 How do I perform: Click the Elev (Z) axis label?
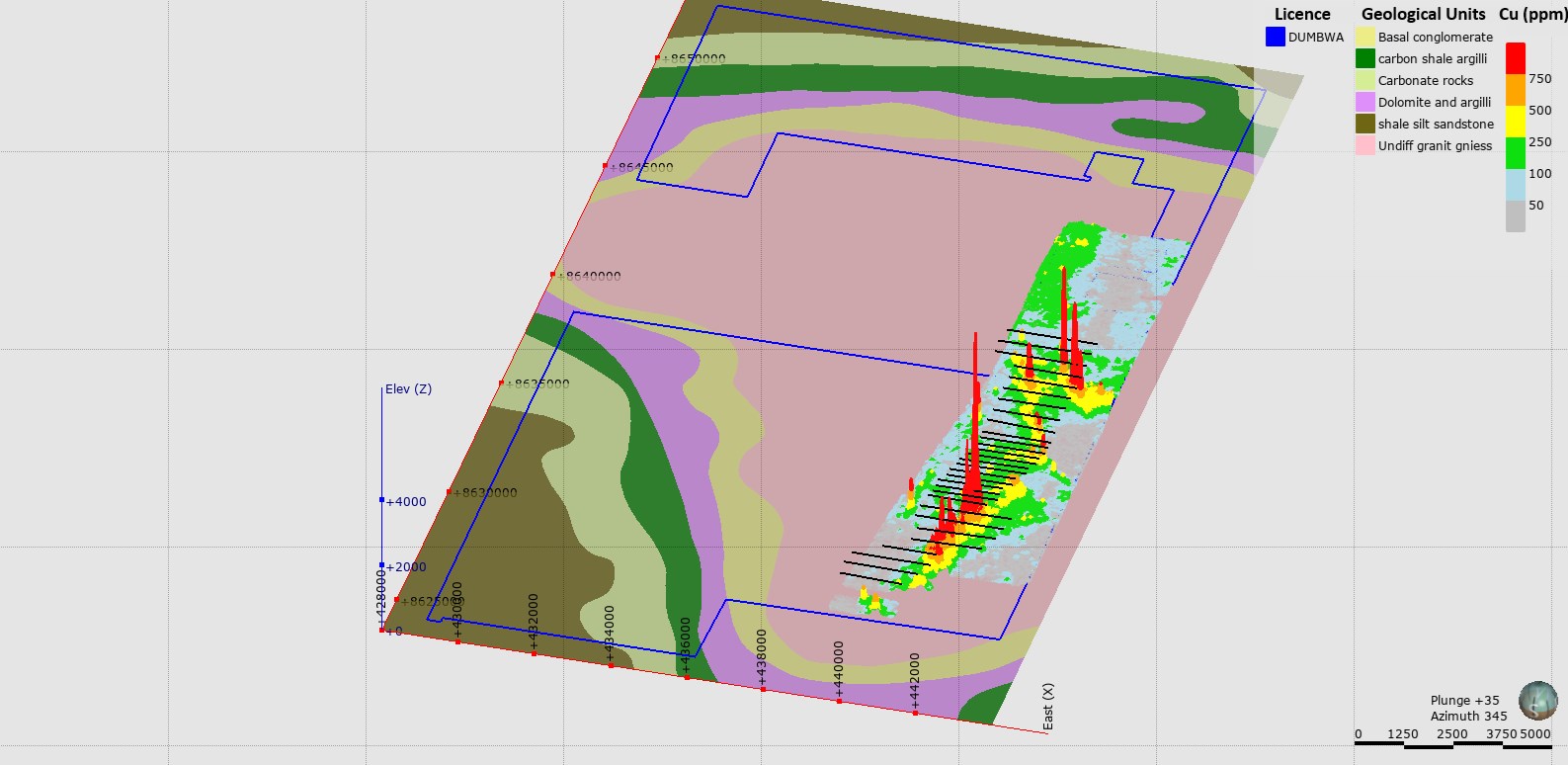pos(408,388)
